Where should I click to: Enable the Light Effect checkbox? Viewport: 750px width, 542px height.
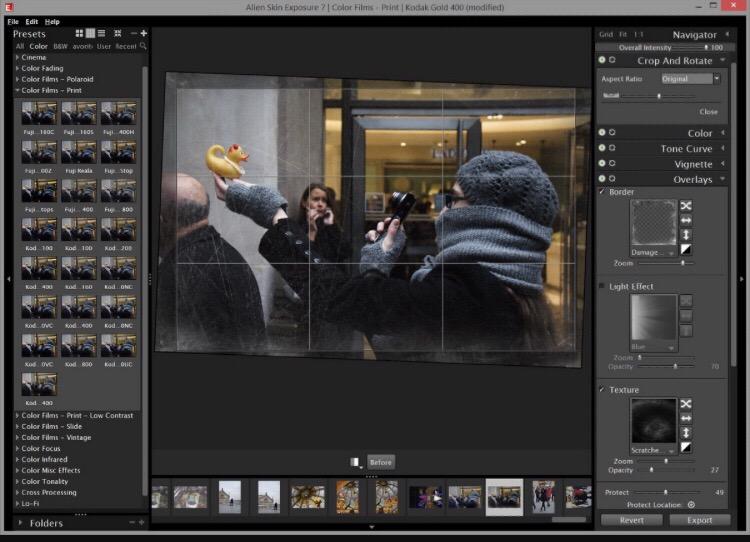pos(602,286)
